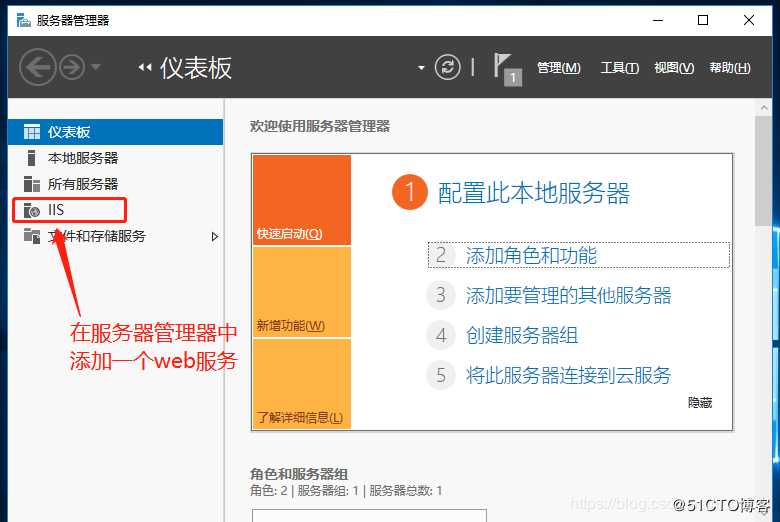Open the navigation history dropdown arrow
Screen dimensions: 780x522
96,67
